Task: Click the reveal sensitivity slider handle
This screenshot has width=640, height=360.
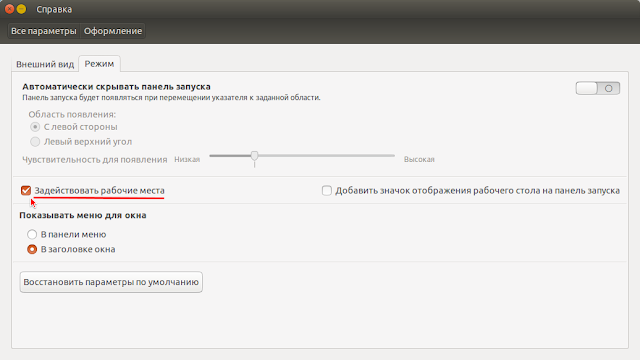Action: (x=254, y=156)
